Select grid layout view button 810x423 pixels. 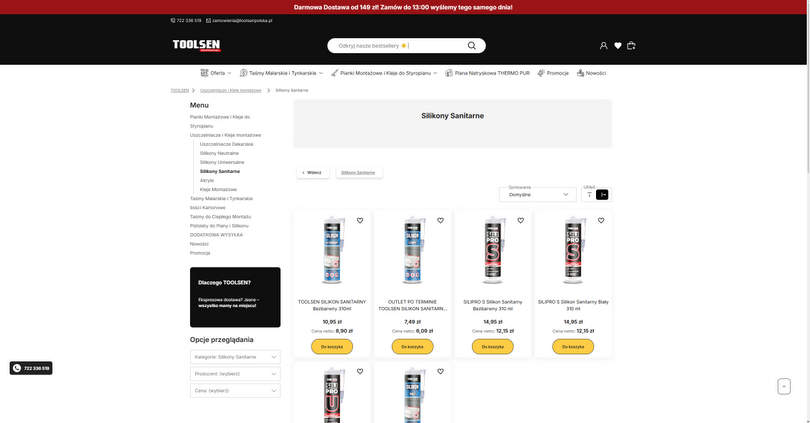click(602, 195)
